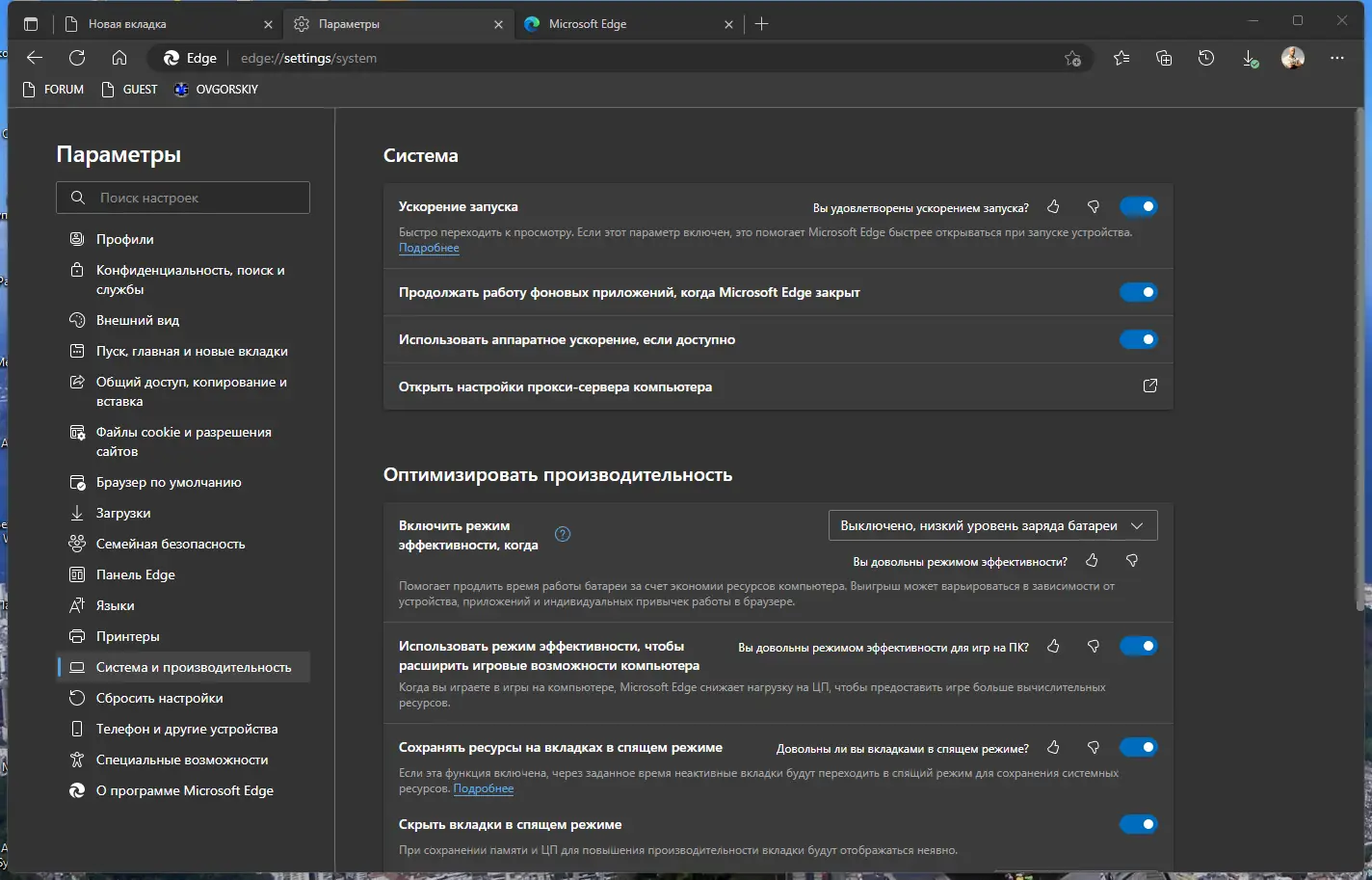Viewport: 1372px width, 880px height.
Task: Thumbs down for Ускорение запуска
Action: 1094,207
